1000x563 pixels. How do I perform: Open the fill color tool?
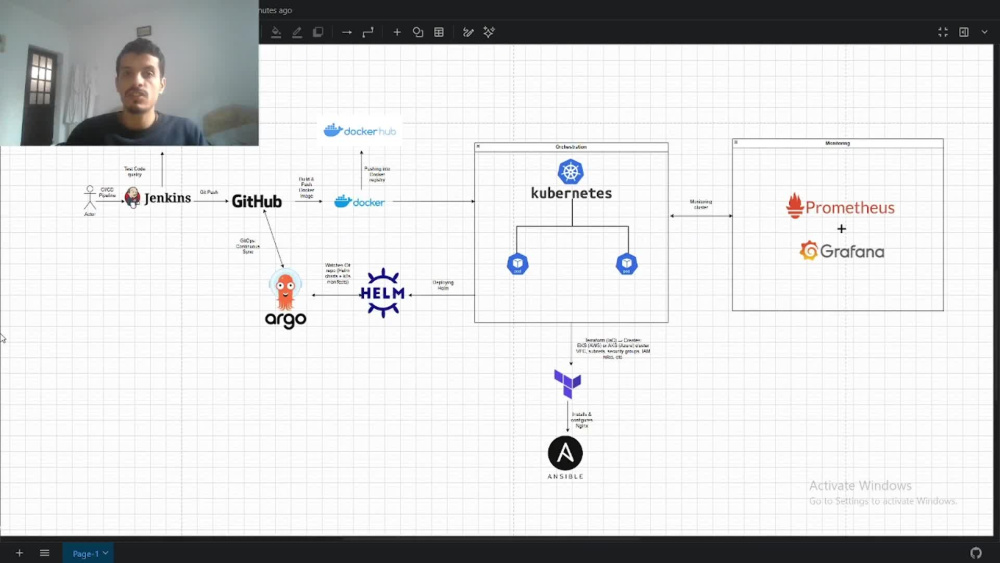tap(276, 32)
